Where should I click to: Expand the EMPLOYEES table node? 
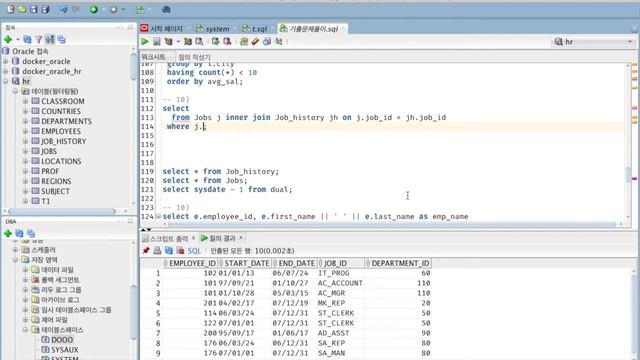[25, 131]
